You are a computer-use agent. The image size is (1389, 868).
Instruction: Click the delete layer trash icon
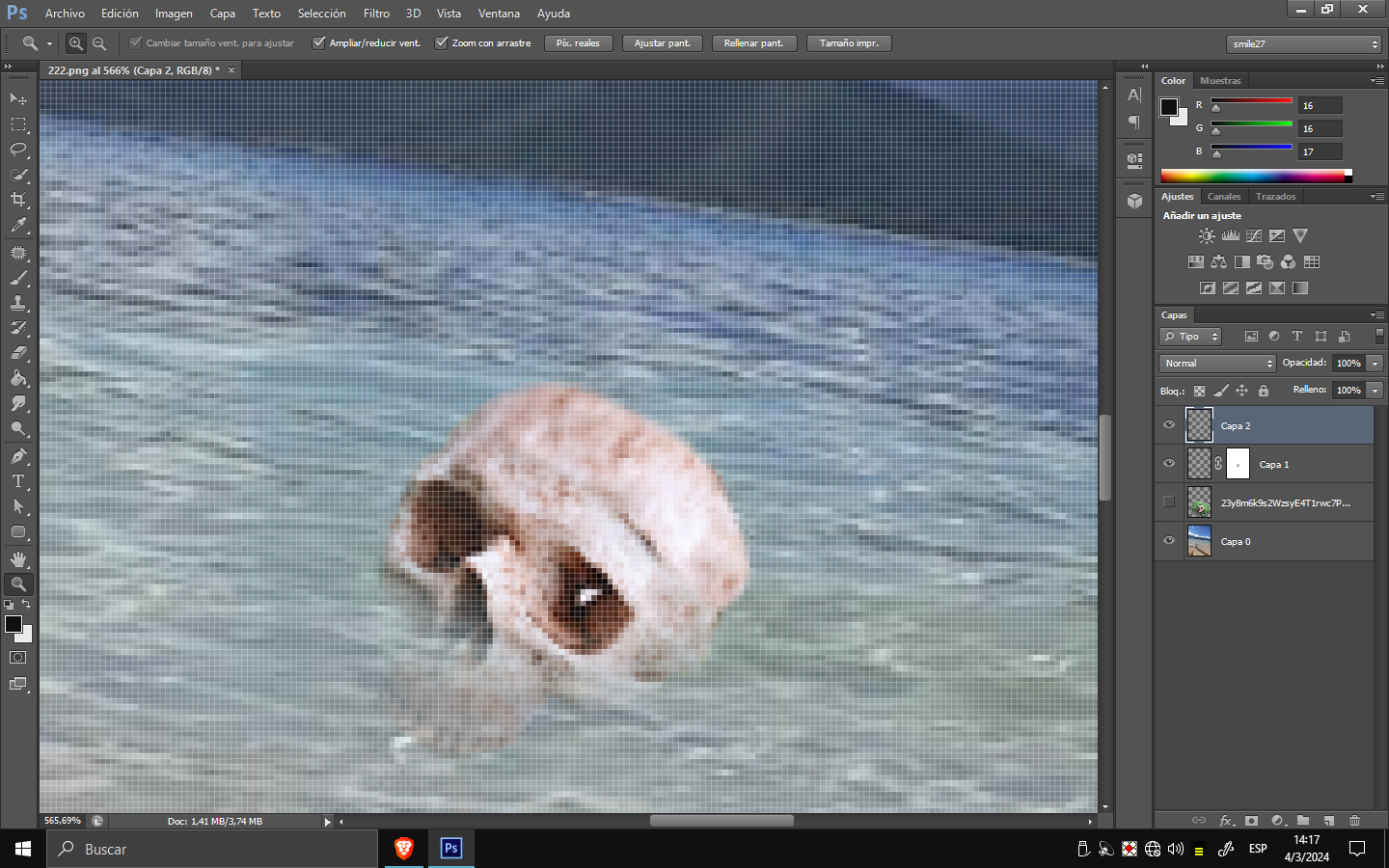tap(1354, 821)
